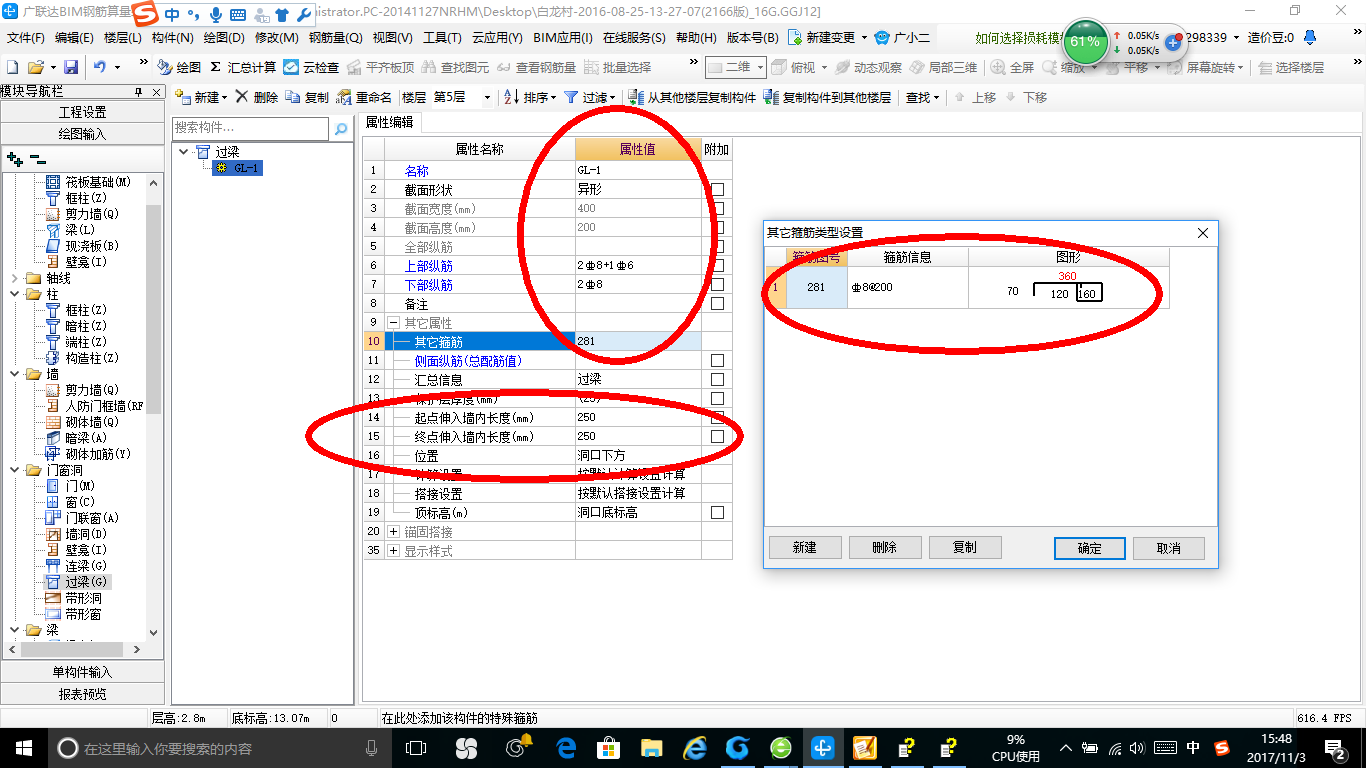Start 云检查 cloud check

[311, 67]
